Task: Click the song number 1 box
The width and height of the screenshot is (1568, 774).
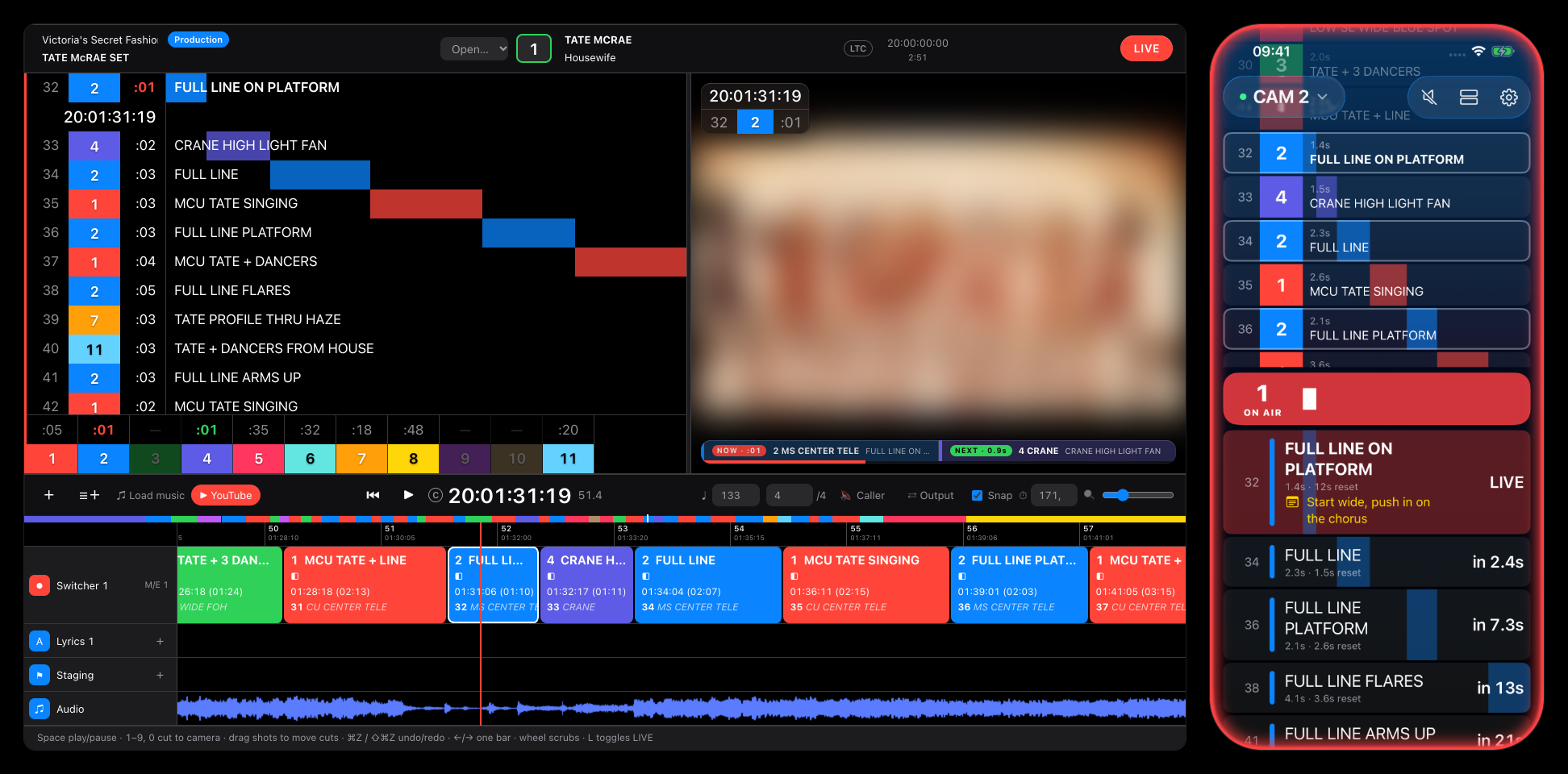Action: pos(533,48)
